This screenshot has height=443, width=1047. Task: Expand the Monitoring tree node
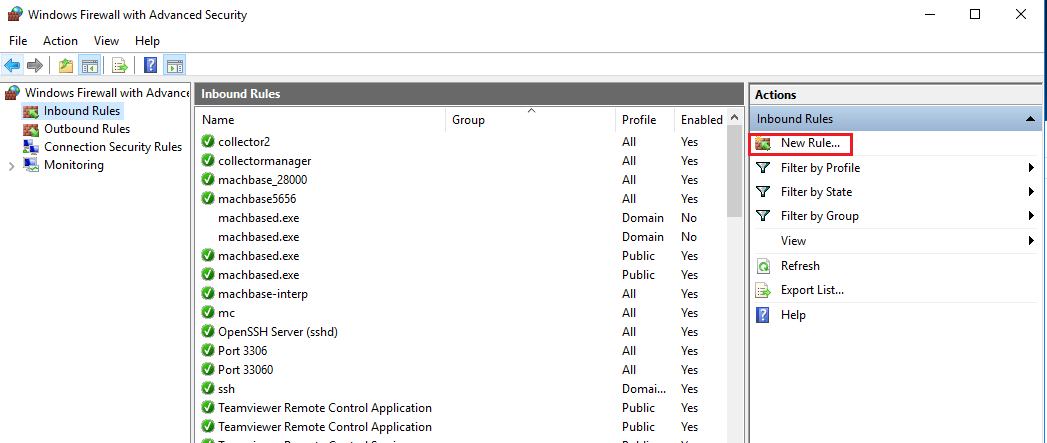coord(11,166)
